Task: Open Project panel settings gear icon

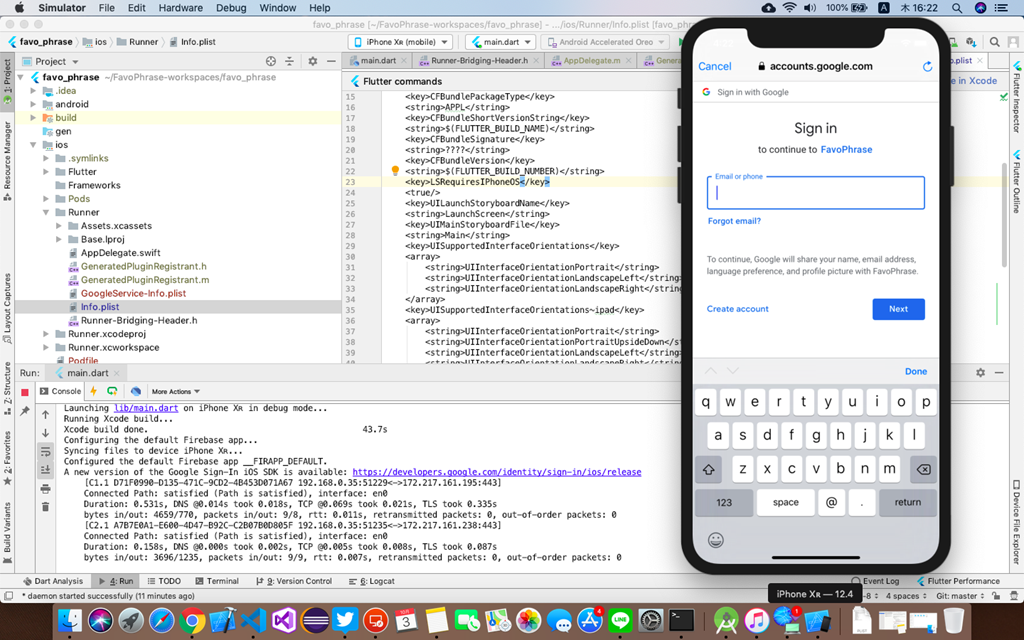Action: (x=312, y=61)
